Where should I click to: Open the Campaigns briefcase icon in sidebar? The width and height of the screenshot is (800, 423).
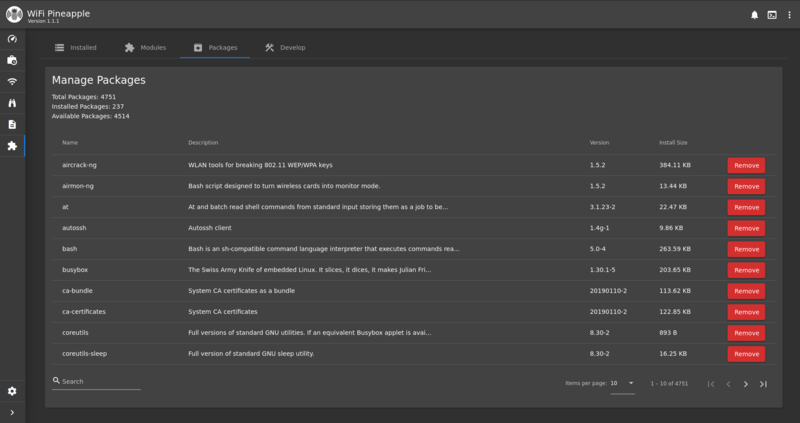[12, 60]
